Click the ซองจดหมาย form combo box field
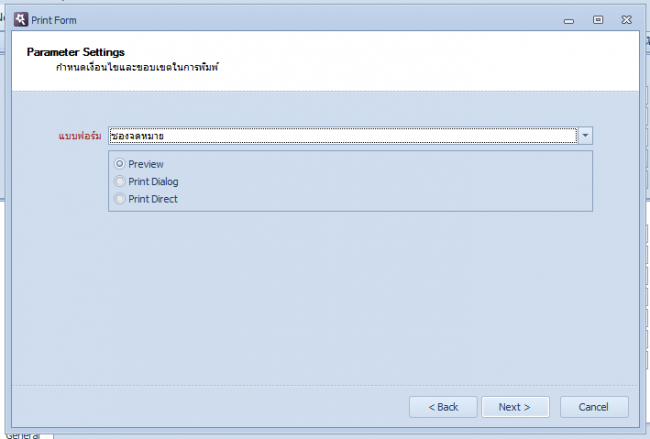The width and height of the screenshot is (650, 439). point(342,136)
